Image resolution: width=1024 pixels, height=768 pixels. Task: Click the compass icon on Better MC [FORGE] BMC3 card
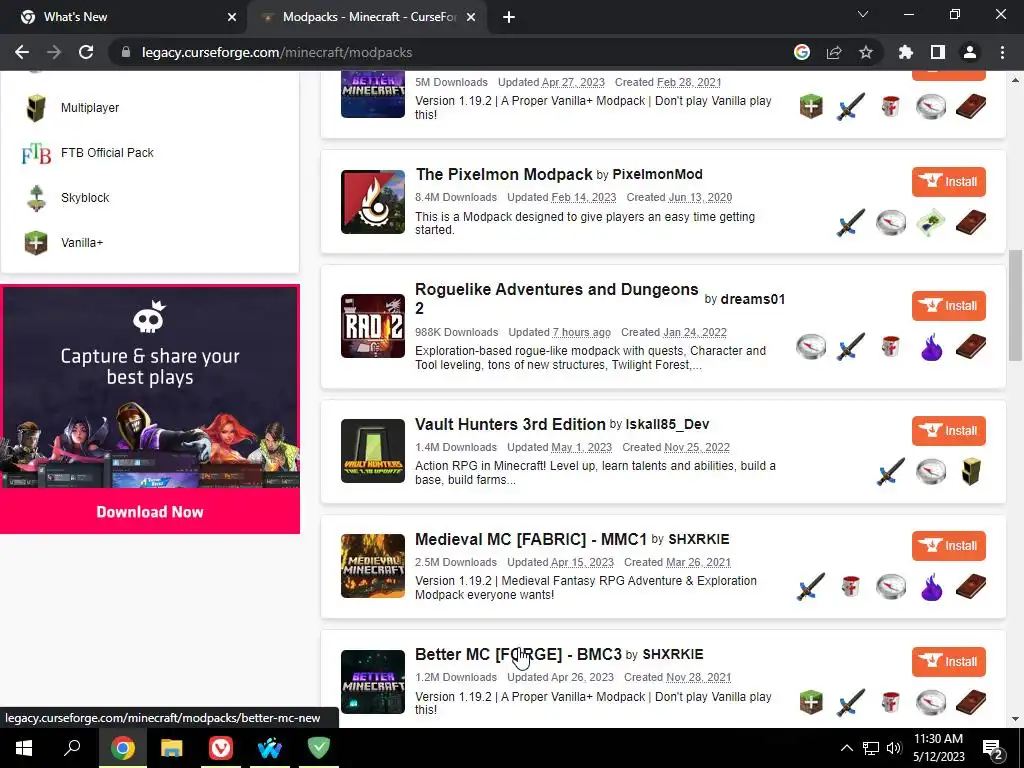[x=931, y=702]
